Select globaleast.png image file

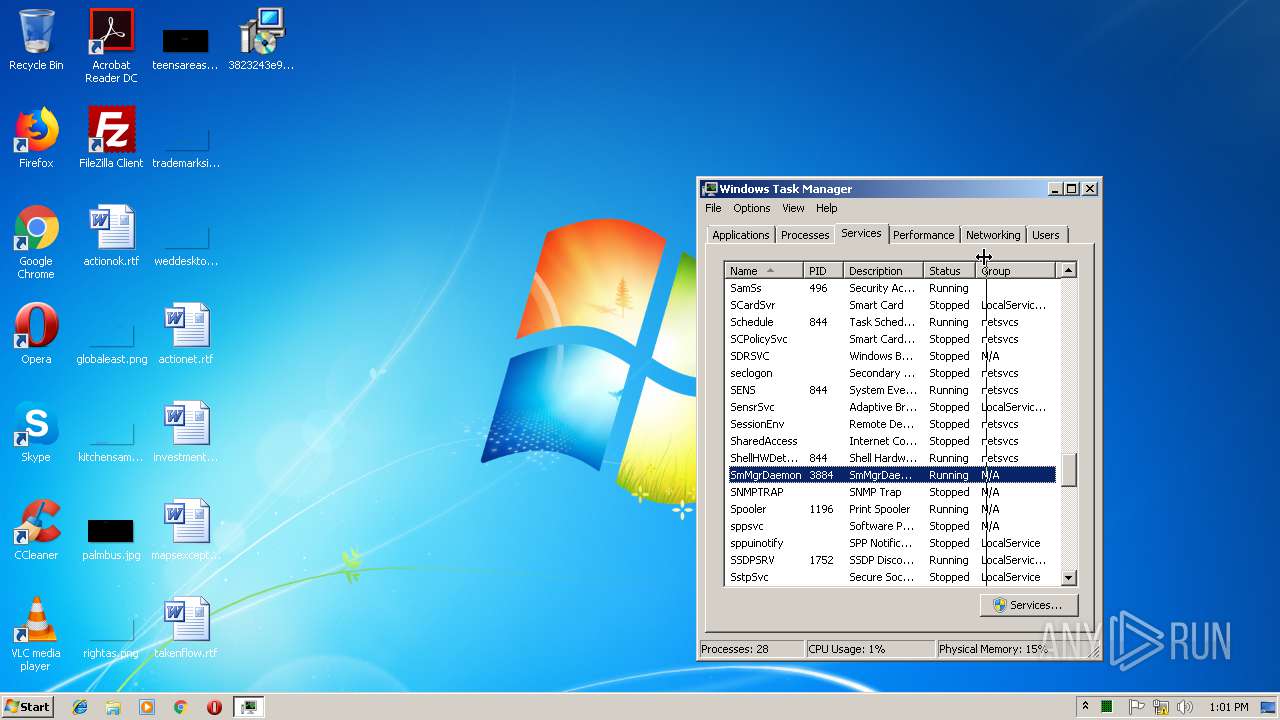[x=111, y=342]
